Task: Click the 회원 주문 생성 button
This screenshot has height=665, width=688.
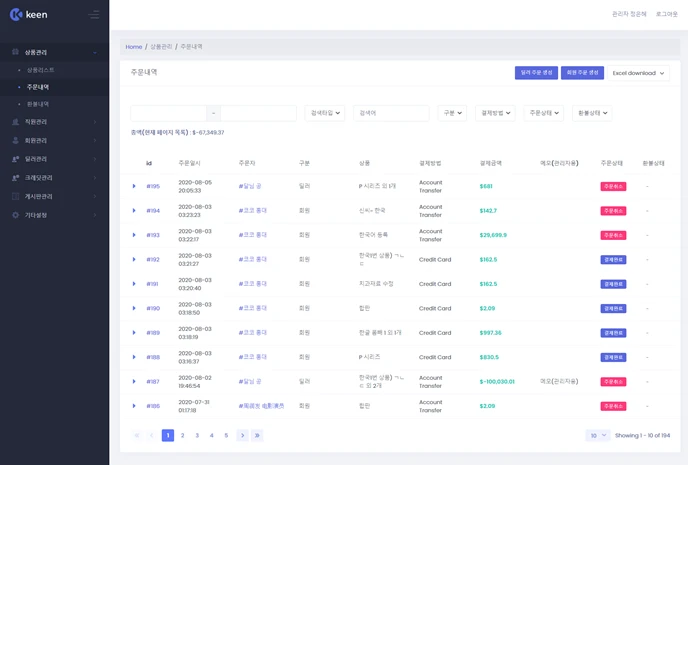Action: (582, 72)
